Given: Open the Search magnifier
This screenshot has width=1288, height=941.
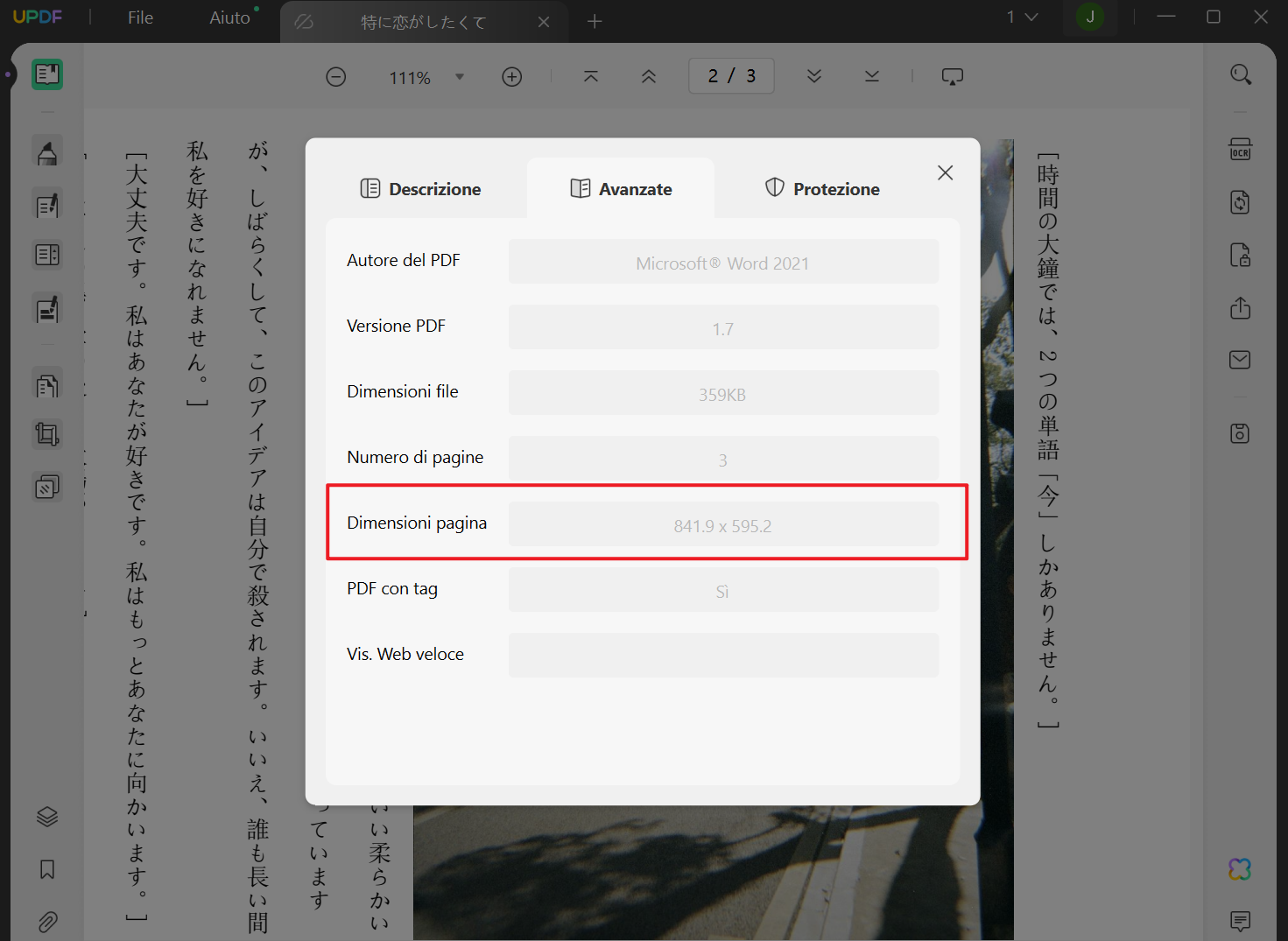Looking at the screenshot, I should click(x=1241, y=74).
